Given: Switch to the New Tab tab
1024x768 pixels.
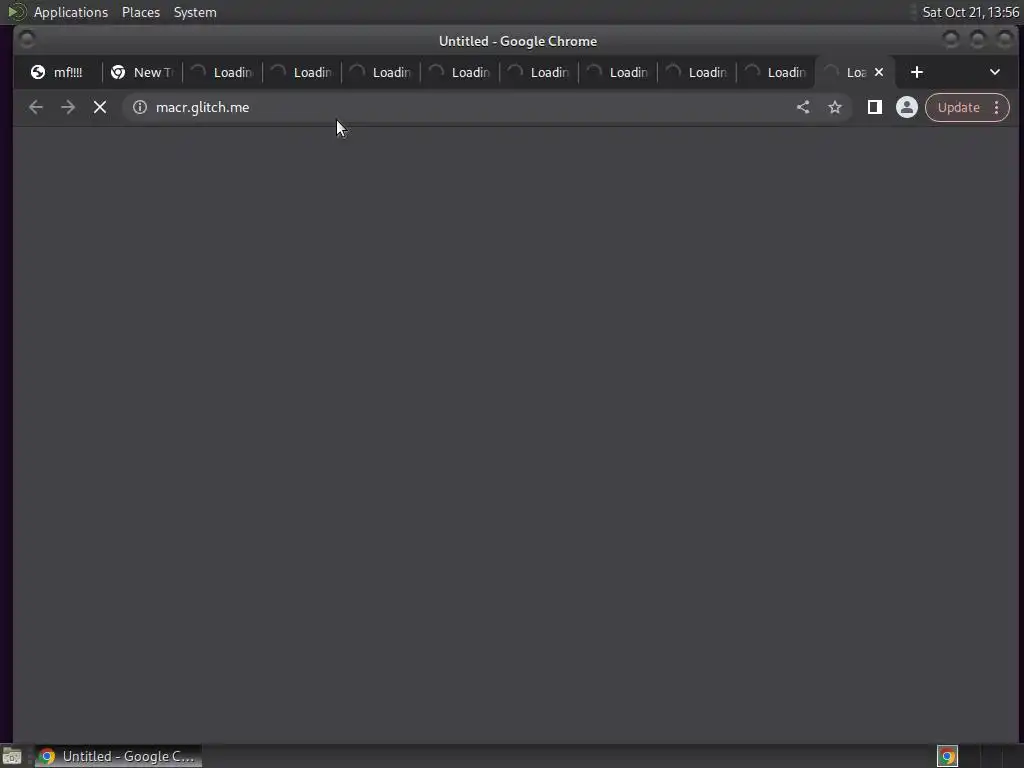Looking at the screenshot, I should (143, 72).
